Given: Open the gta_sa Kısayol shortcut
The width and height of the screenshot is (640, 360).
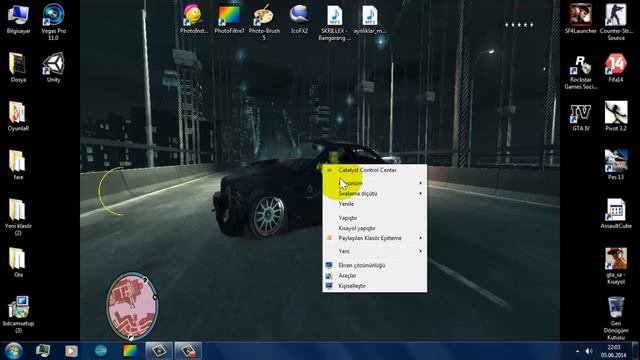Looking at the screenshot, I should (616, 266).
